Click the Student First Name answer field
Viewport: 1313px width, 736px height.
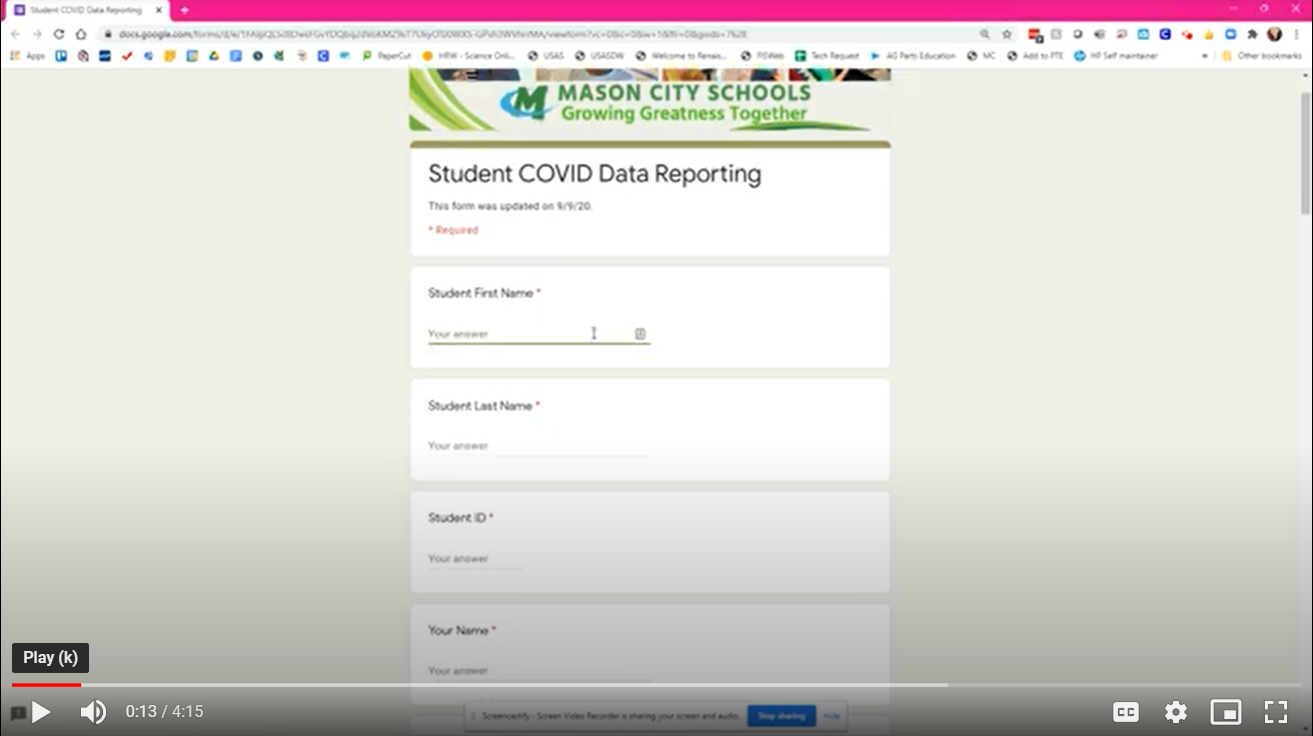coord(539,334)
